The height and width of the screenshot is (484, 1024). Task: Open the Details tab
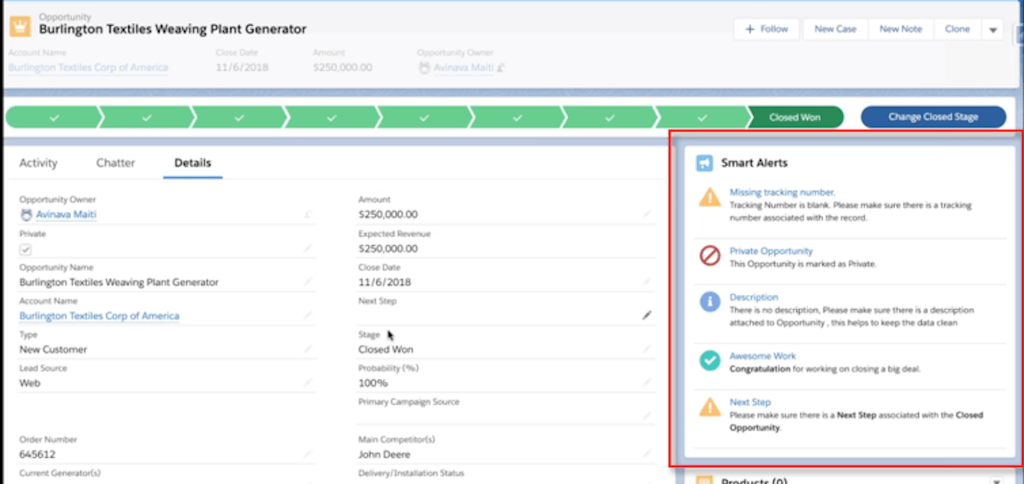pyautogui.click(x=193, y=163)
